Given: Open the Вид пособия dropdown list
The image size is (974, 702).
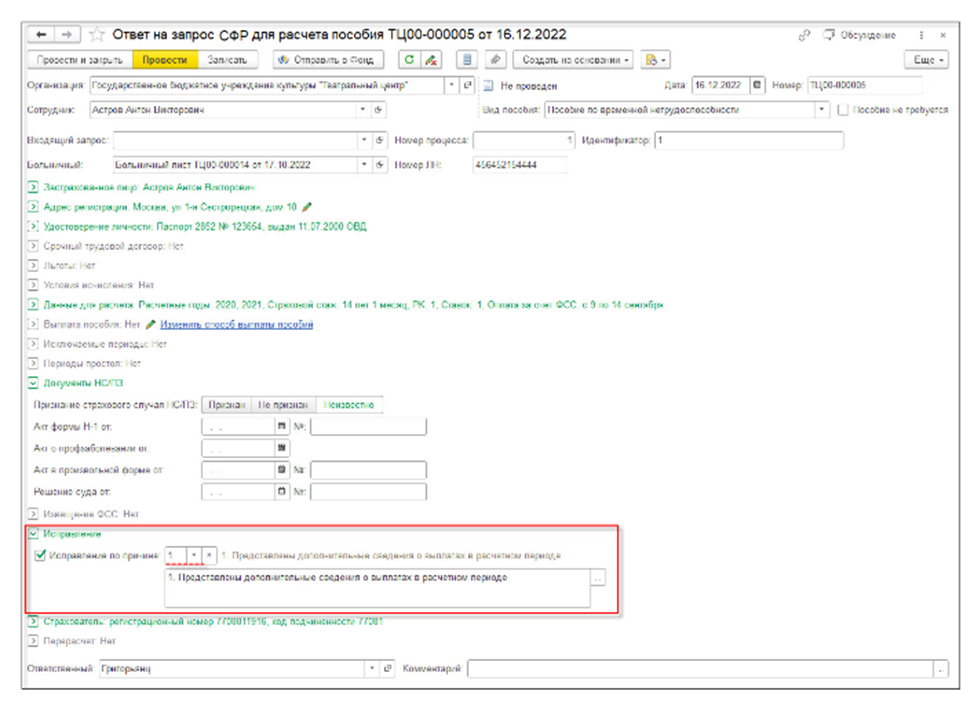Looking at the screenshot, I should pyautogui.click(x=822, y=110).
